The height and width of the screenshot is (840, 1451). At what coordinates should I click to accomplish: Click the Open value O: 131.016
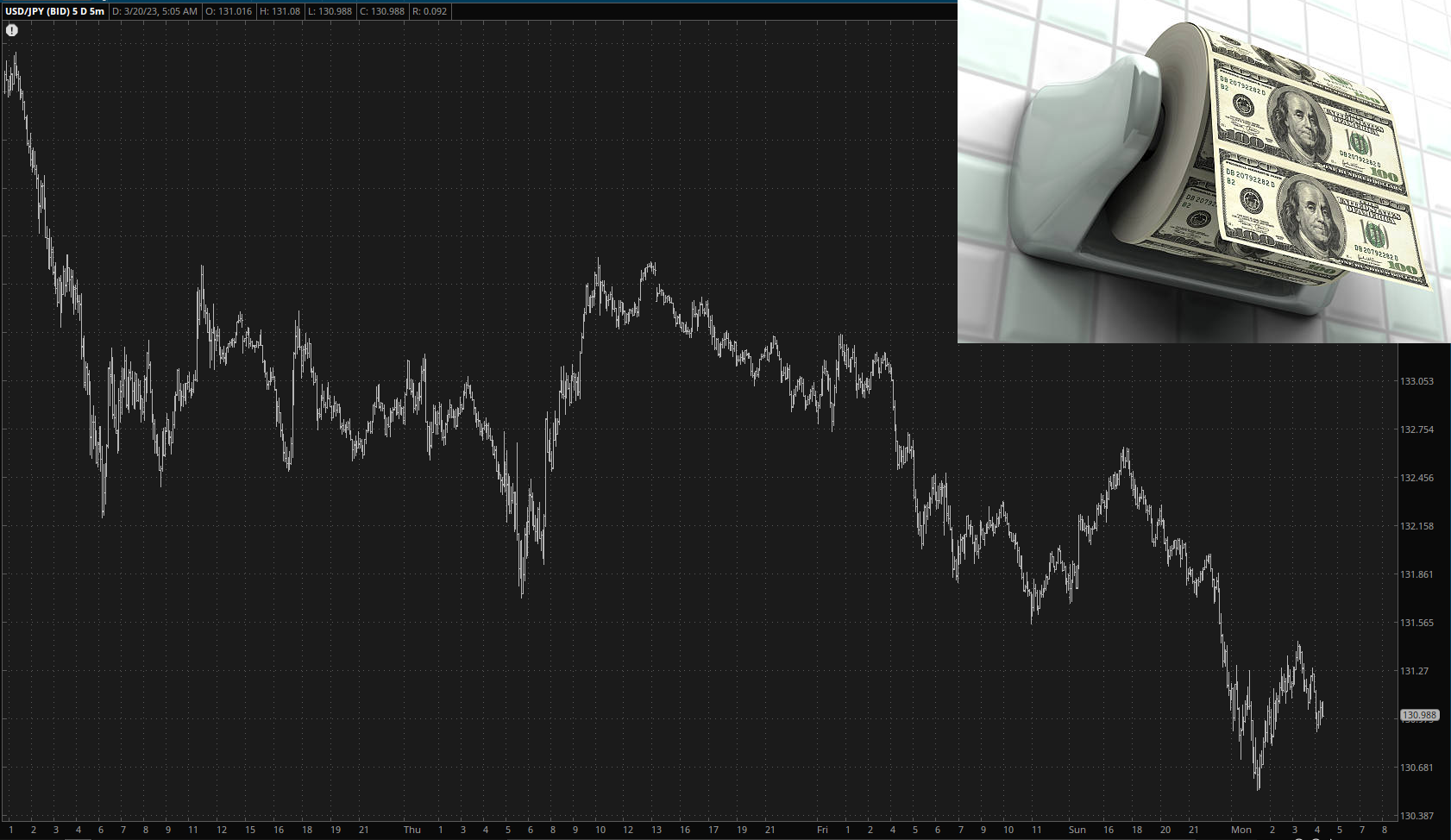click(228, 11)
